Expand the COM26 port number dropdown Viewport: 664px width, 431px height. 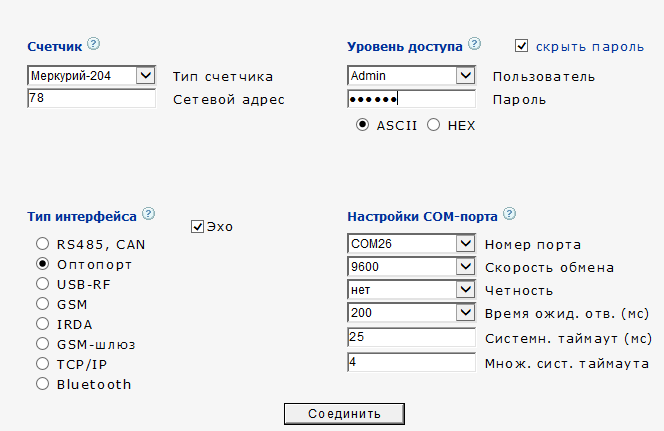(411, 243)
